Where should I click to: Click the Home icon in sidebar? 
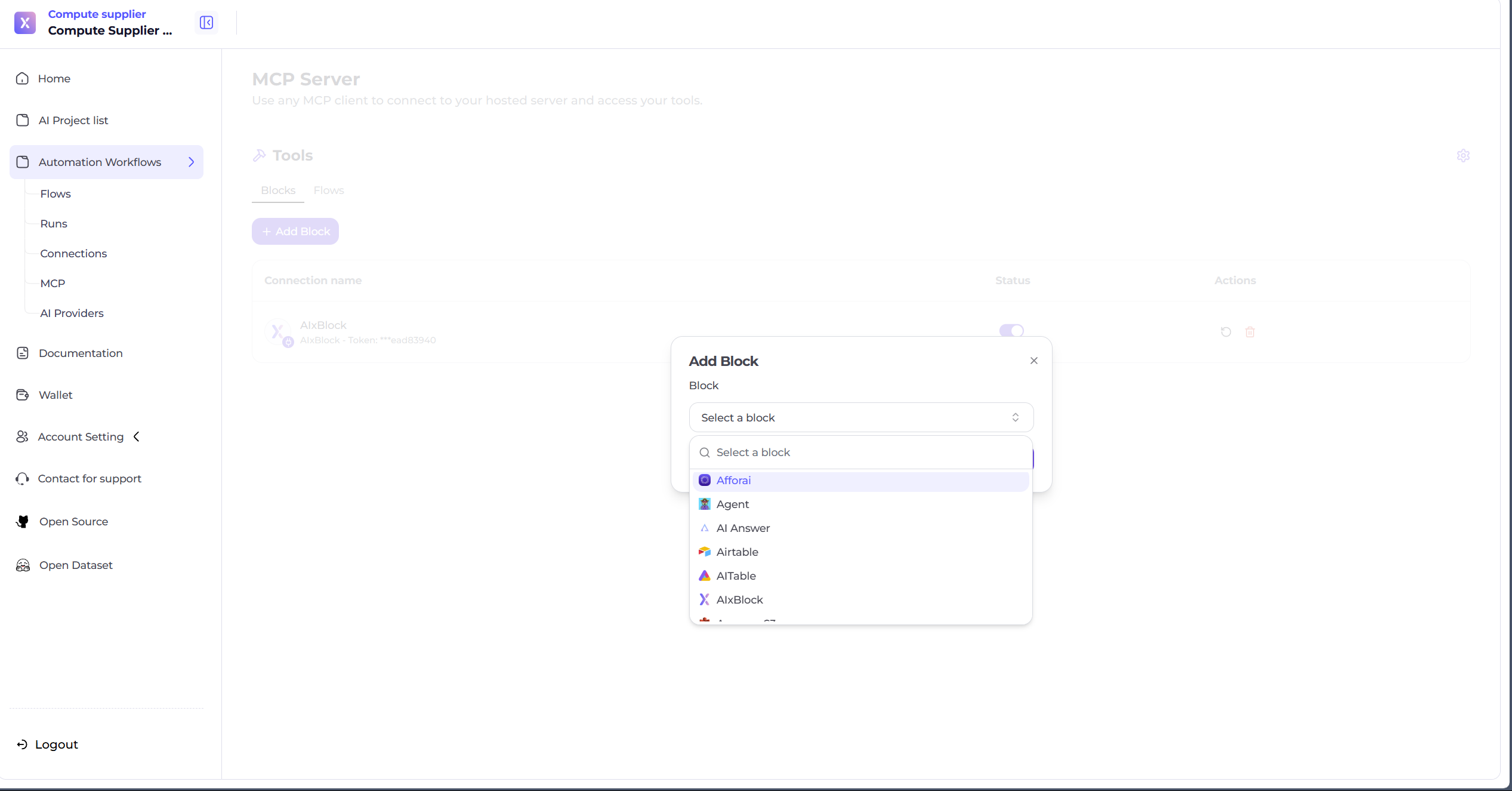coord(23,79)
